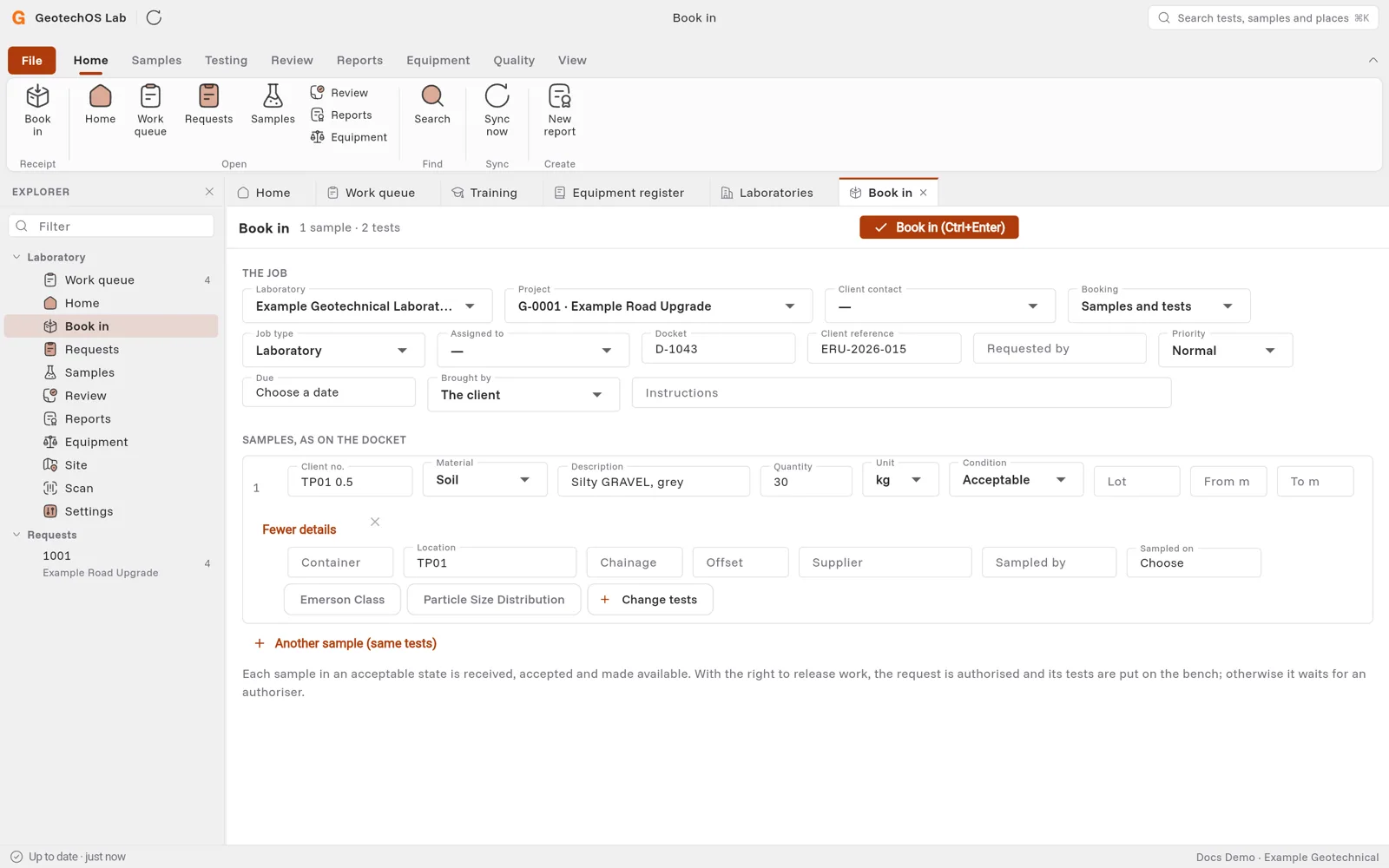This screenshot has width=1389, height=868.
Task: Open Equipment from the ribbon Open group
Action: click(x=349, y=137)
